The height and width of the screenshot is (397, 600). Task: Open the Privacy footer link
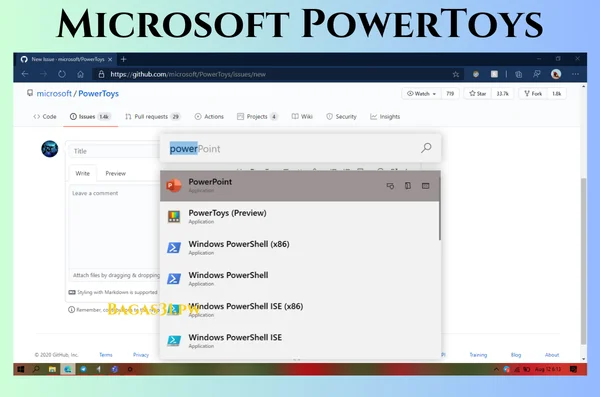pyautogui.click(x=141, y=355)
